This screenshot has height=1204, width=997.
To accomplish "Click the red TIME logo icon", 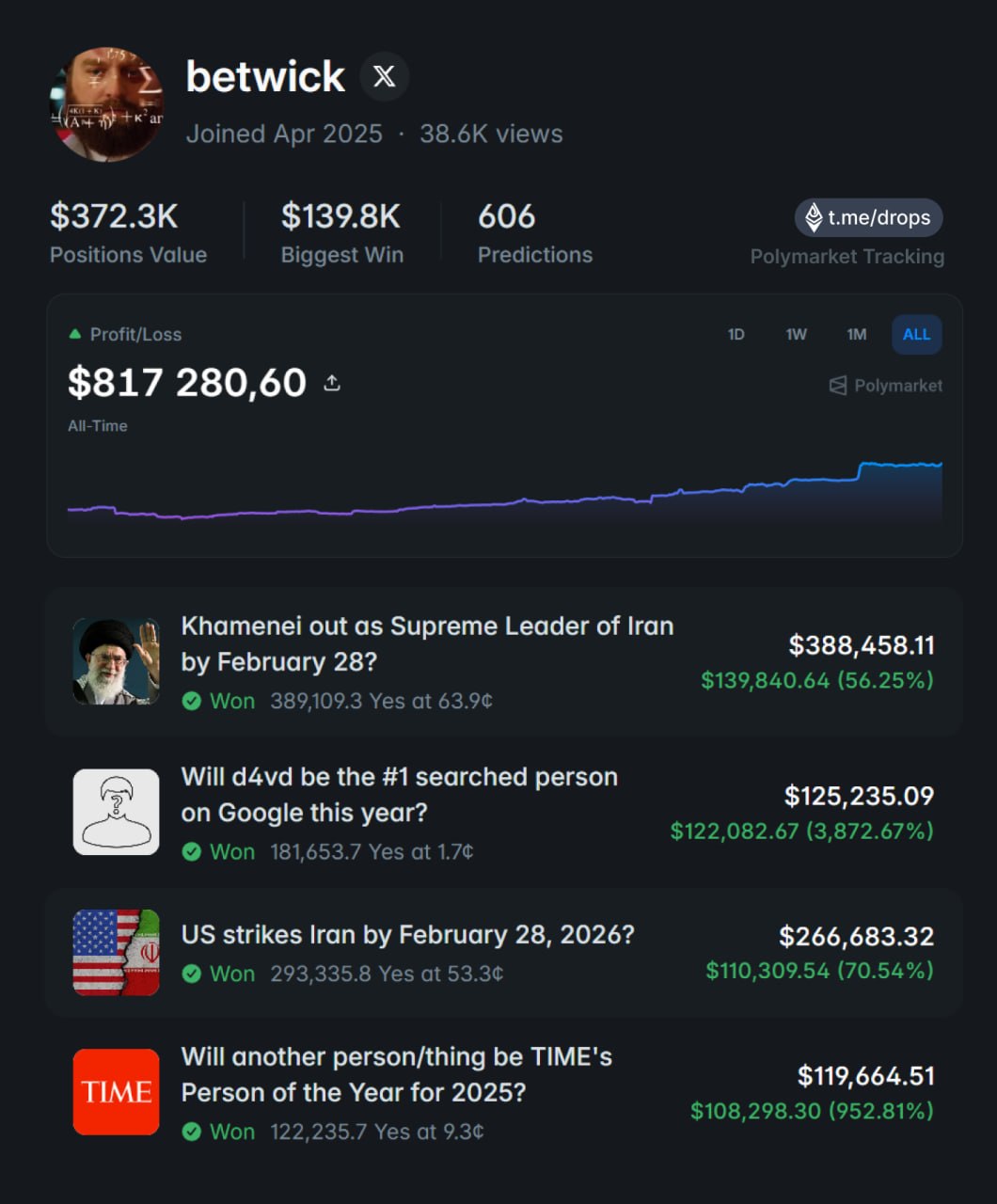I will pos(116,1092).
